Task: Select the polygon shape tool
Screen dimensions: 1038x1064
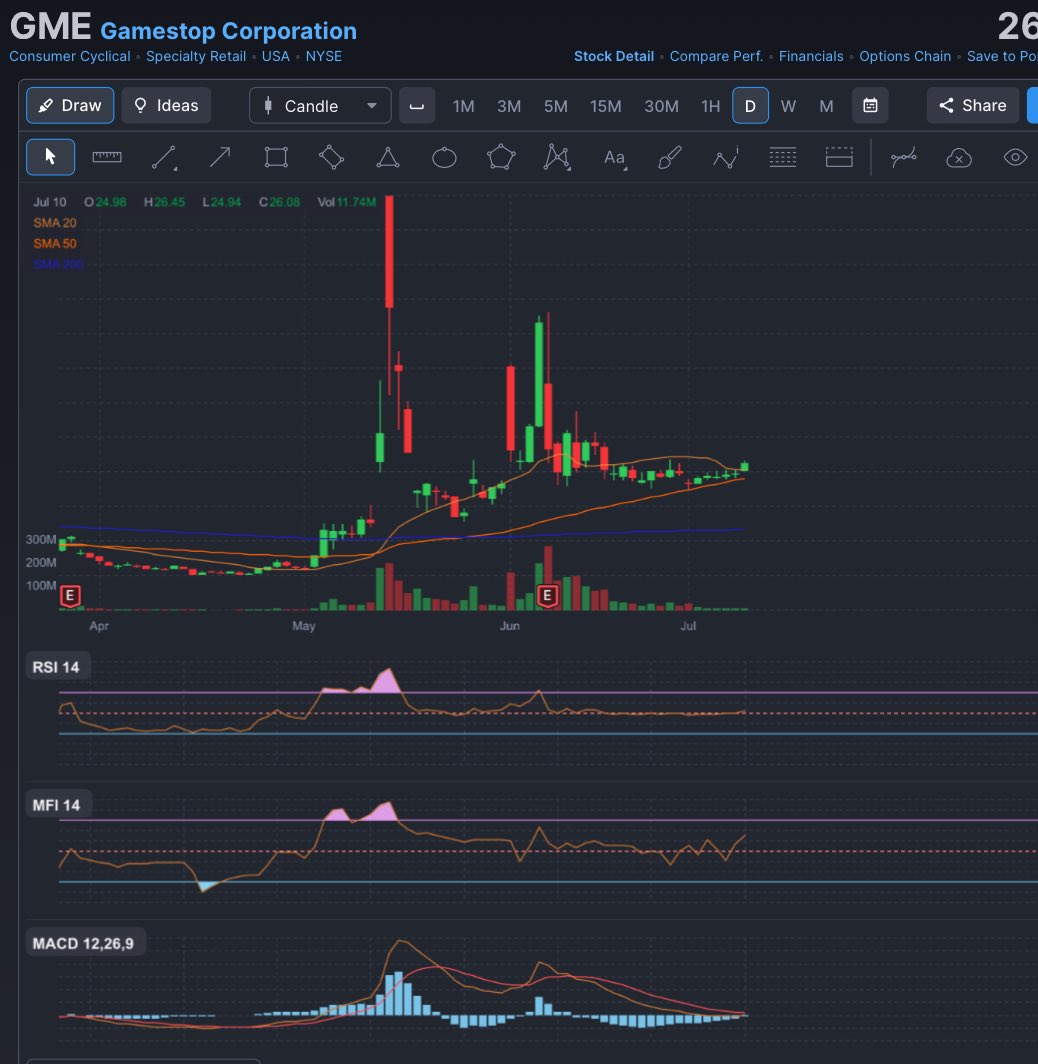Action: [x=501, y=157]
